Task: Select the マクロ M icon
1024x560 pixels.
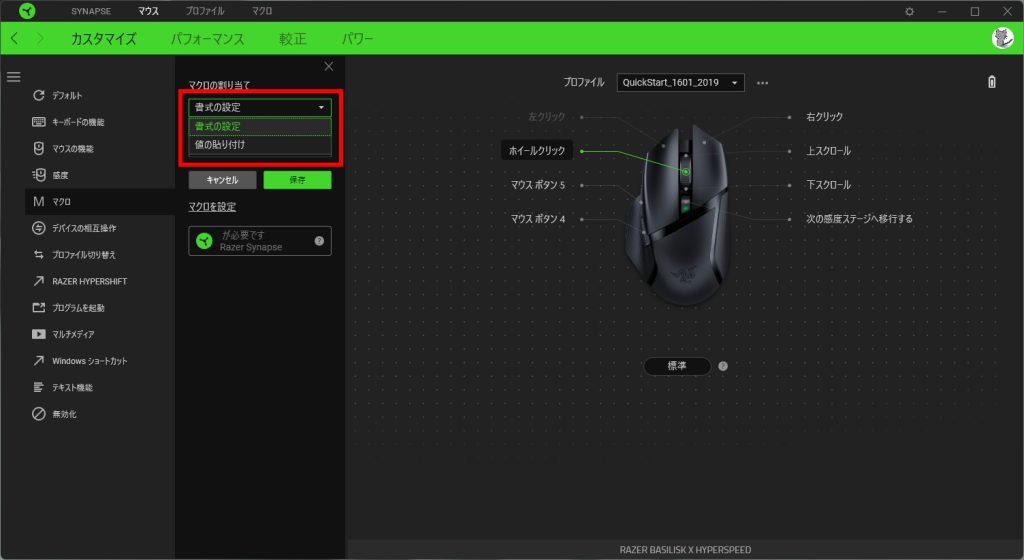Action: tap(39, 202)
